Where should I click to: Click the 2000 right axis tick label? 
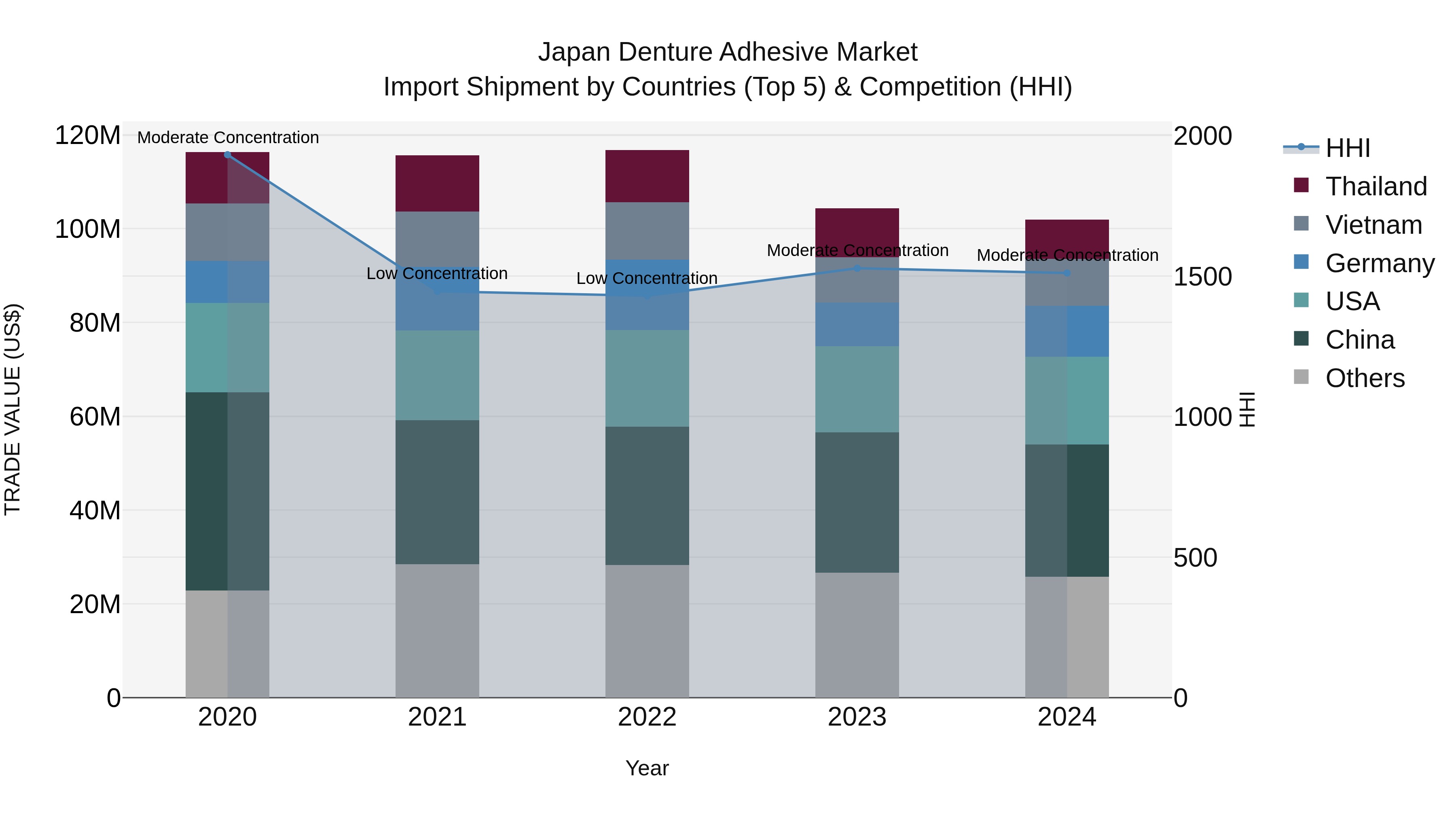(1203, 136)
